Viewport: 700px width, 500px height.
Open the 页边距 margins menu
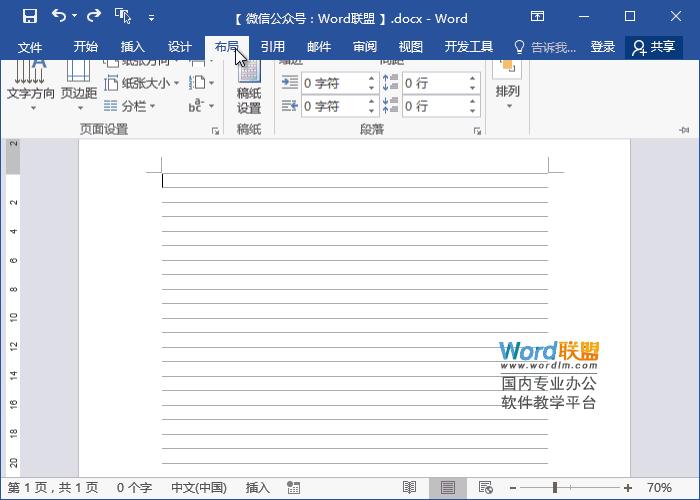[x=79, y=86]
